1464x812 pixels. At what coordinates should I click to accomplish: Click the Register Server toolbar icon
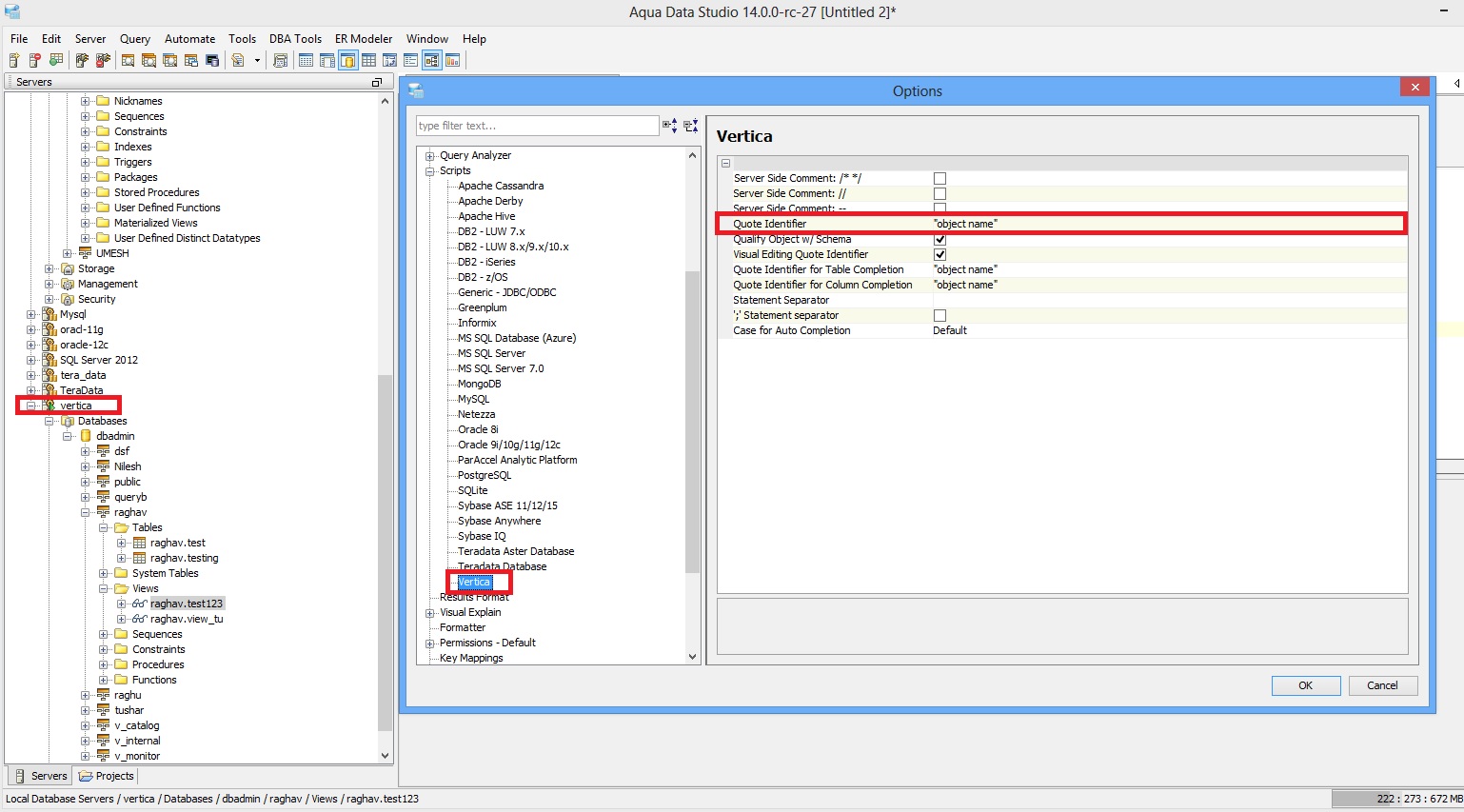point(13,60)
